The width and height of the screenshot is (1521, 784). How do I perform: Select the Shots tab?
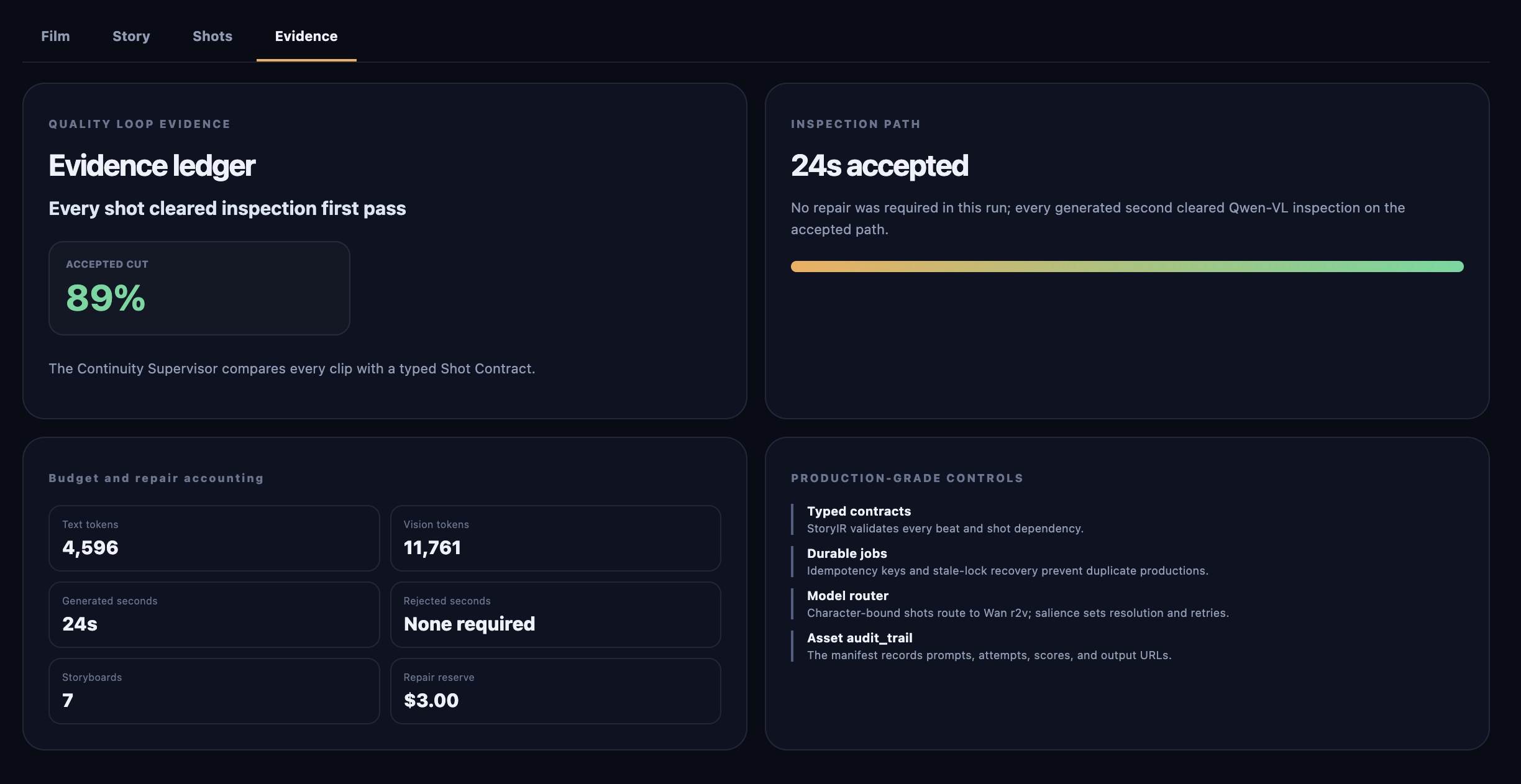[x=212, y=36]
